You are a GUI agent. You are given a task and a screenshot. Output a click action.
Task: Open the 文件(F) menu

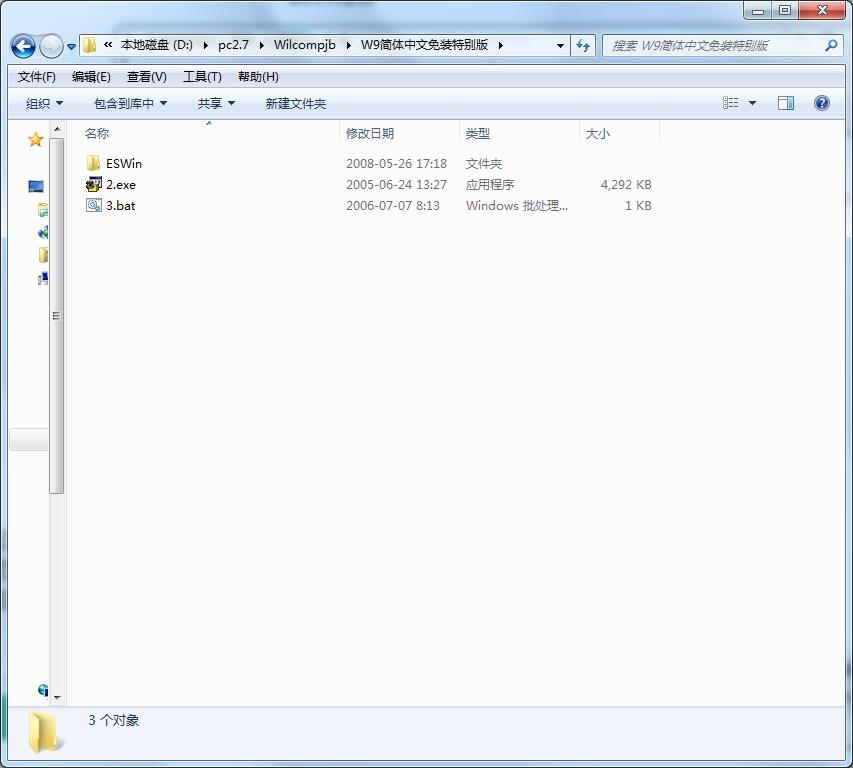[x=37, y=77]
